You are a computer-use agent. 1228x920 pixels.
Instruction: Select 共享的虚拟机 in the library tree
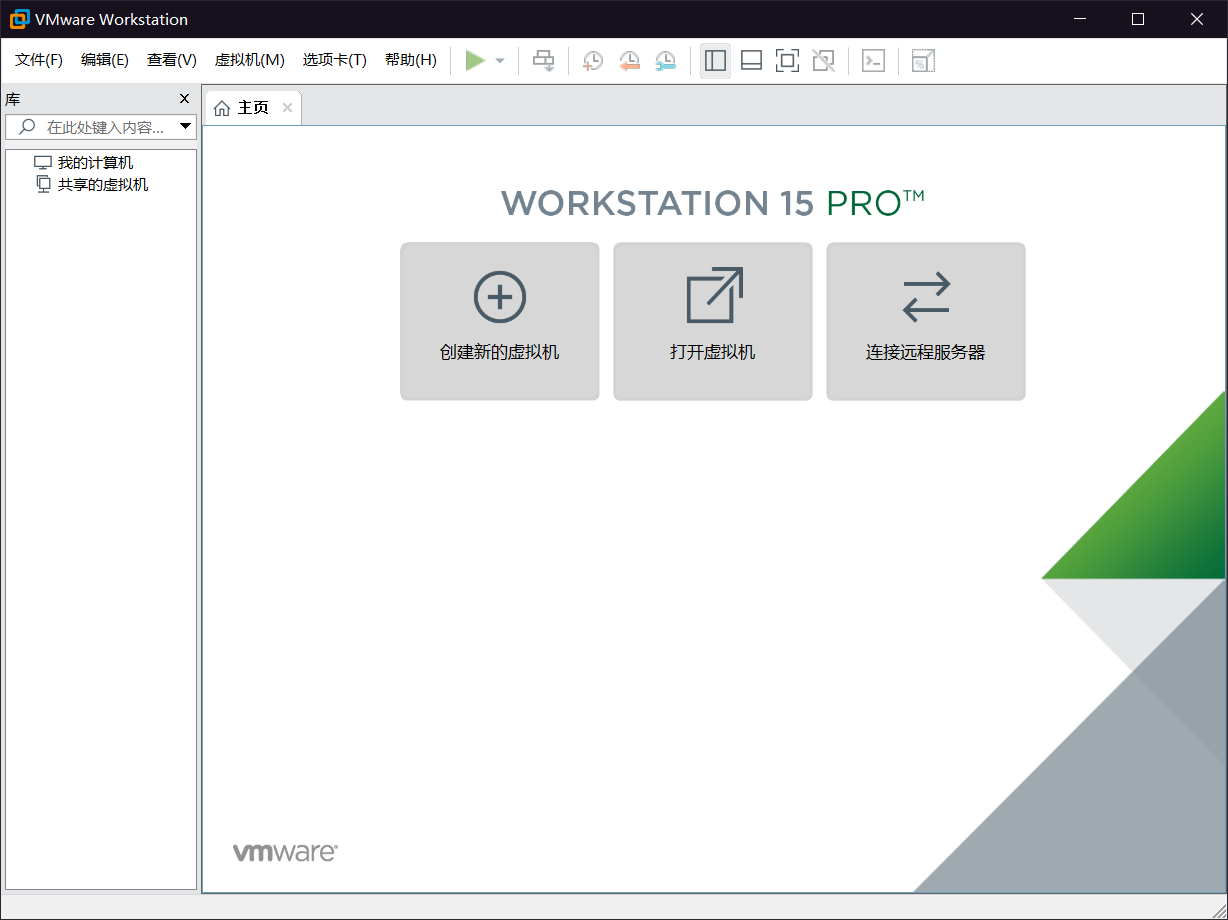(103, 184)
